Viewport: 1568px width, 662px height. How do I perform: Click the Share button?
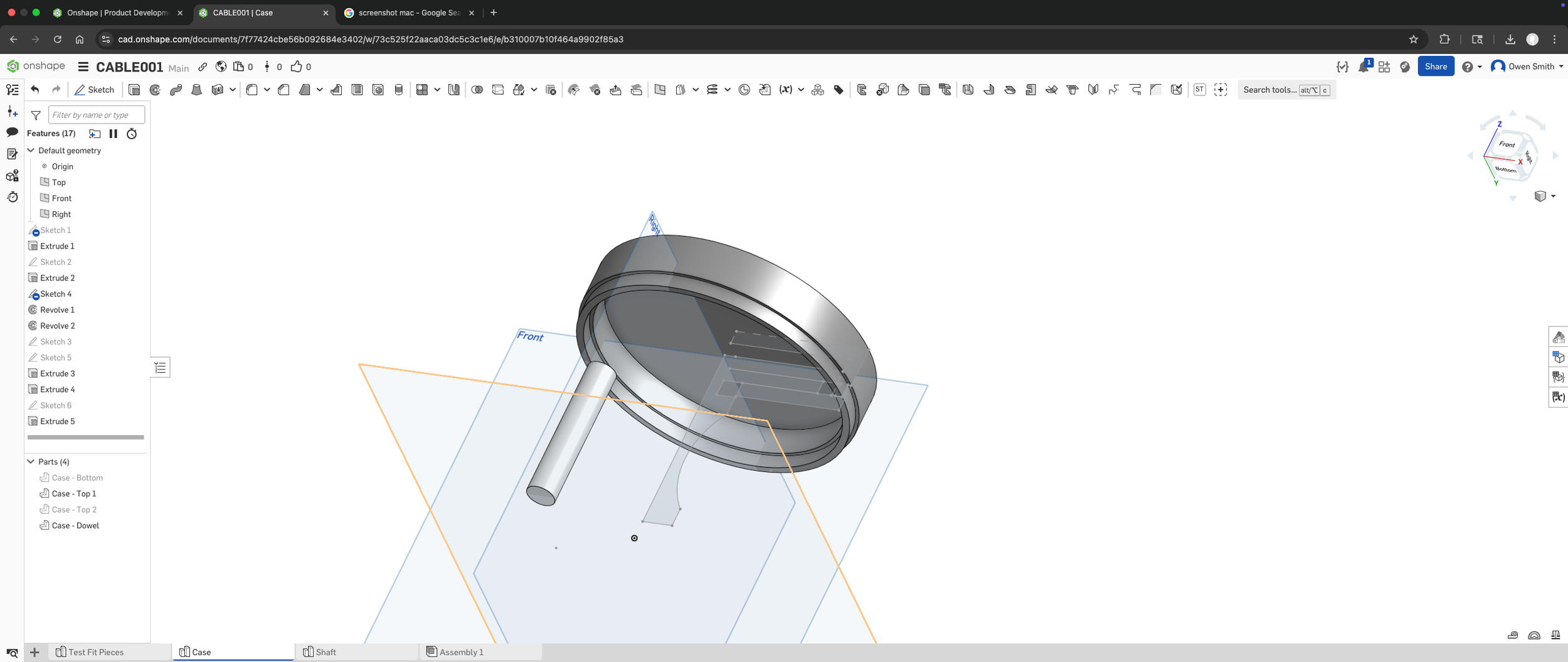1436,67
